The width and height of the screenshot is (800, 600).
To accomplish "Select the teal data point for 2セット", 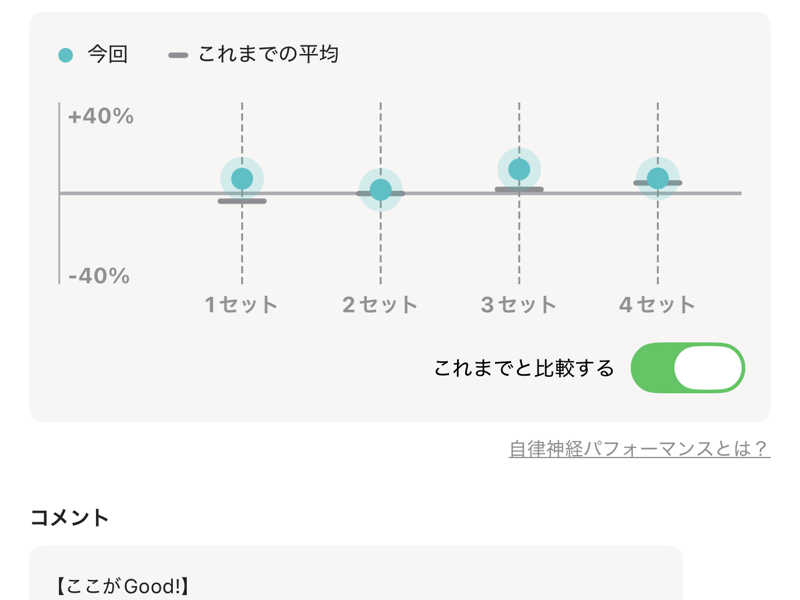I will [x=381, y=190].
